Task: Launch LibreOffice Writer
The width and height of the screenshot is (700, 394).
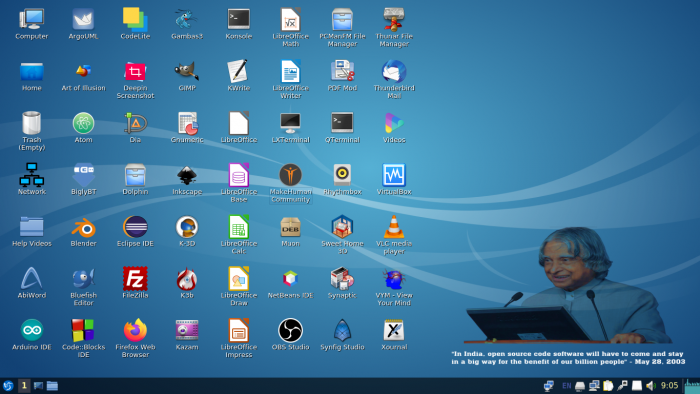Action: pos(290,71)
